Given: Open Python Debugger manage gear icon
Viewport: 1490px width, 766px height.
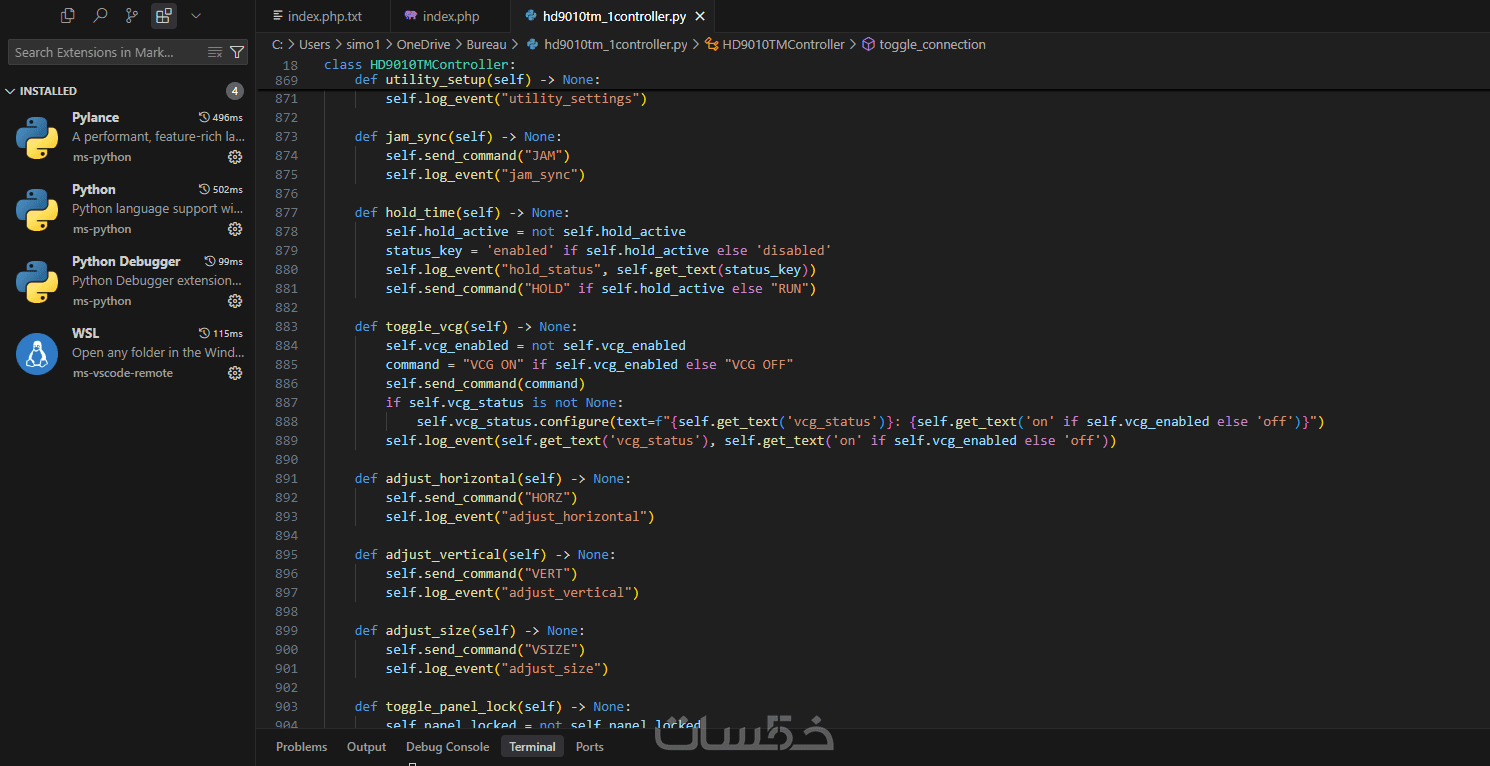Looking at the screenshot, I should click(235, 301).
